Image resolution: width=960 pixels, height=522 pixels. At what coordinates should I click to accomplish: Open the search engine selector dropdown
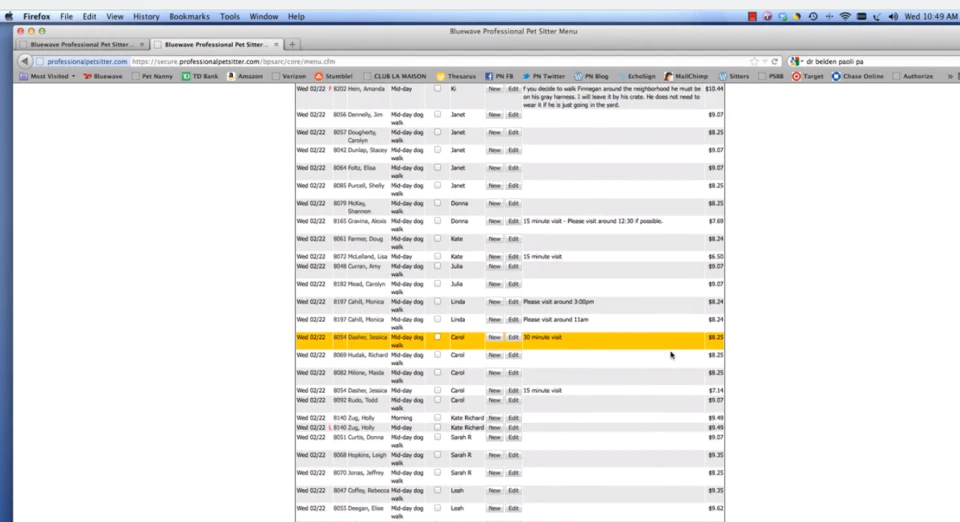tap(797, 61)
